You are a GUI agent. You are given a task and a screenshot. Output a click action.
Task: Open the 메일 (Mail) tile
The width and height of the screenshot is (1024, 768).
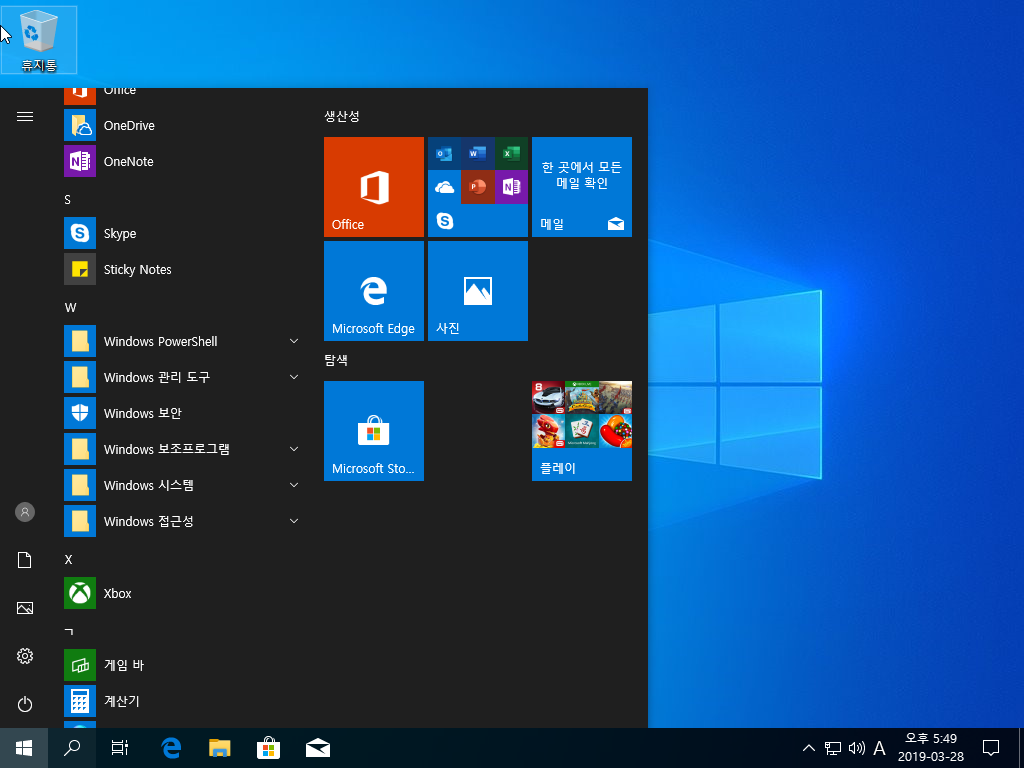(x=581, y=187)
